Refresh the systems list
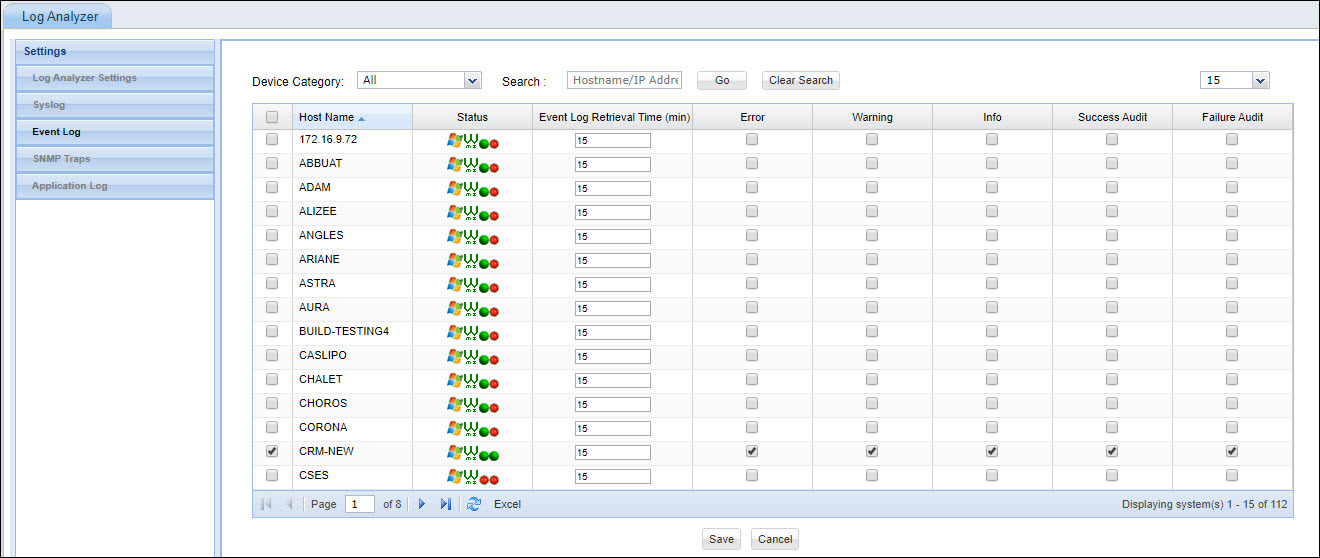1320x558 pixels. coord(474,504)
